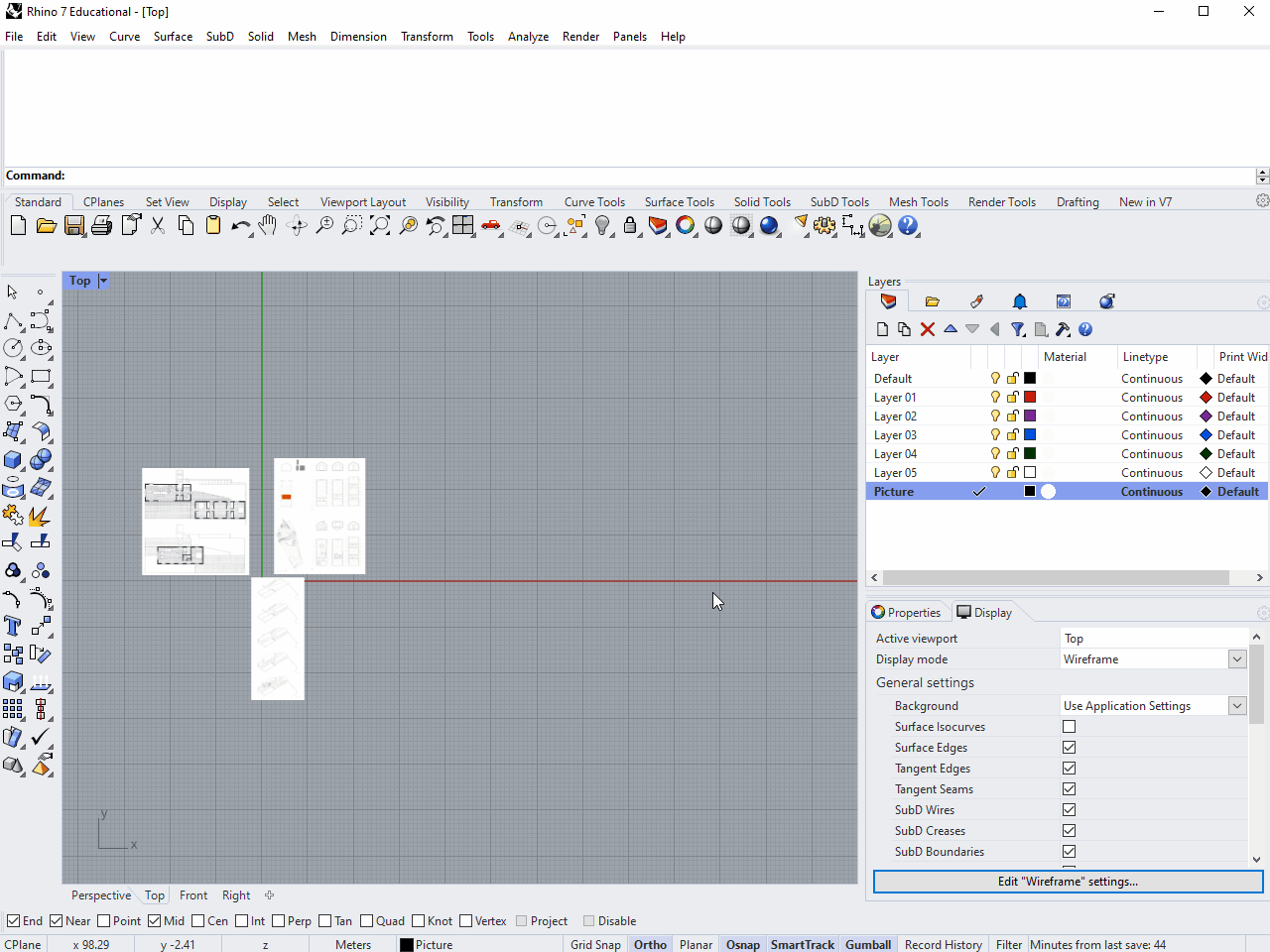Click the New layer icon in Layers panel
Viewport: 1270px width, 952px height.
pyautogui.click(x=883, y=329)
